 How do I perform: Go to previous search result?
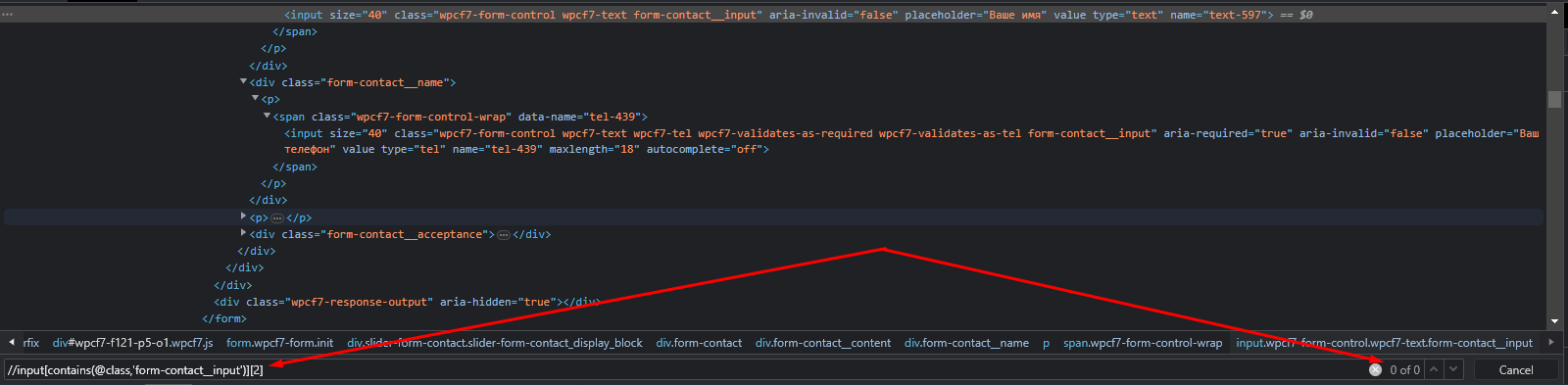pyautogui.click(x=1434, y=369)
